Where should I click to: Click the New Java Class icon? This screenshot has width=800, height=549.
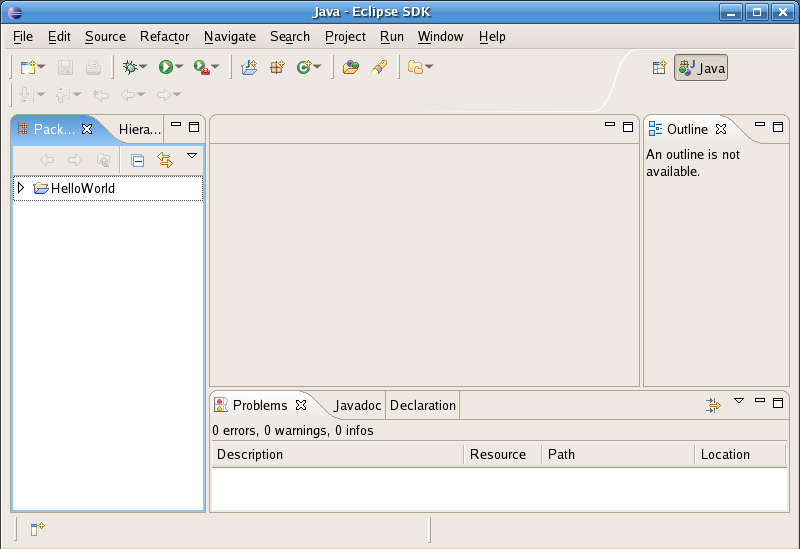[x=303, y=67]
